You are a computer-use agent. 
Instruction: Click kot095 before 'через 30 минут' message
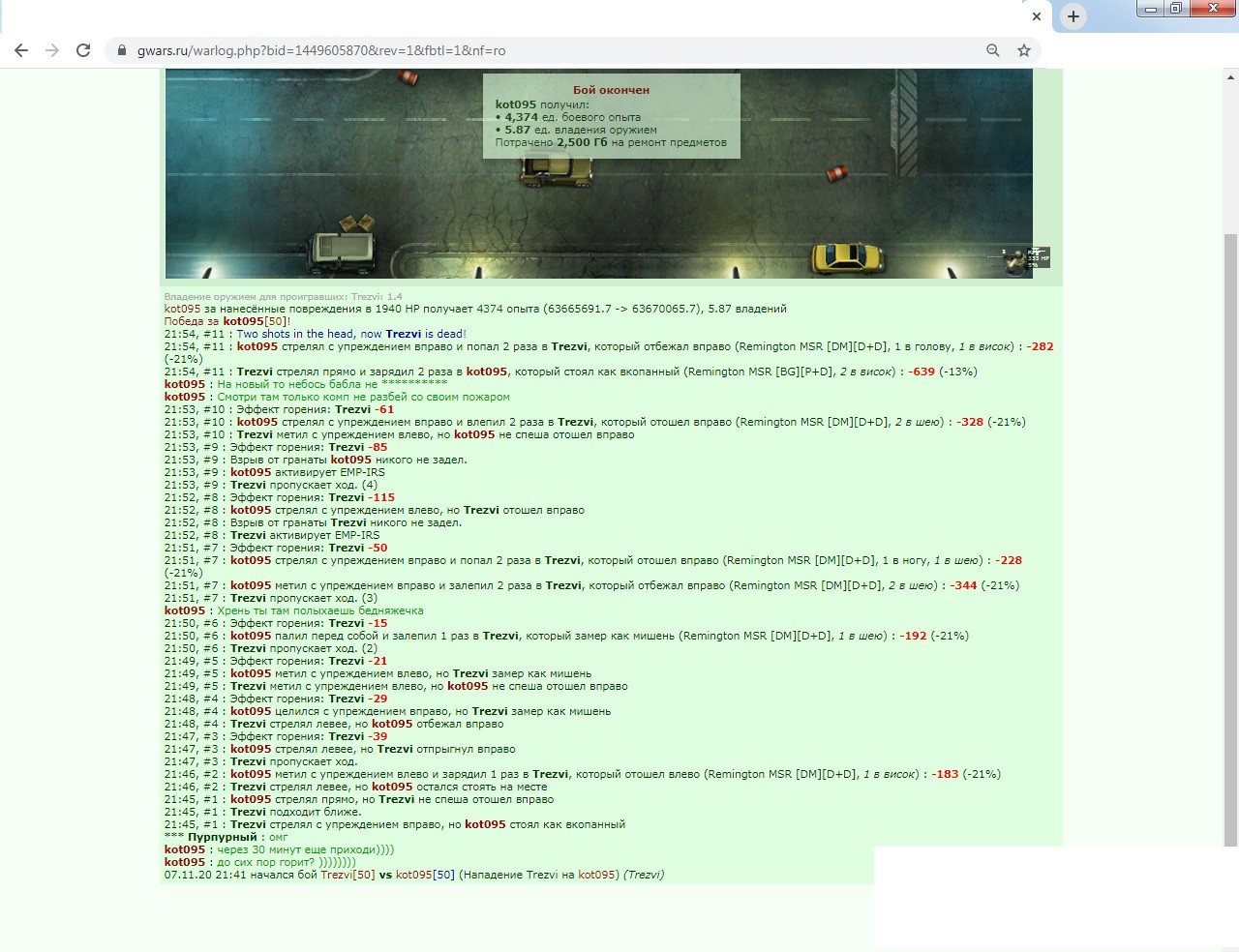(185, 850)
